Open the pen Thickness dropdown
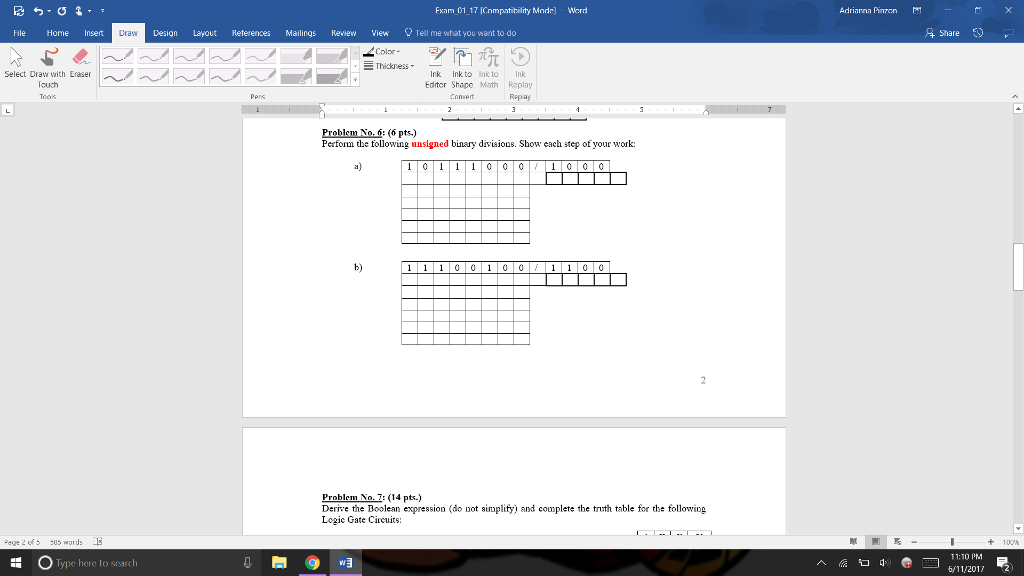Viewport: 1024px width, 576px height. 389,66
